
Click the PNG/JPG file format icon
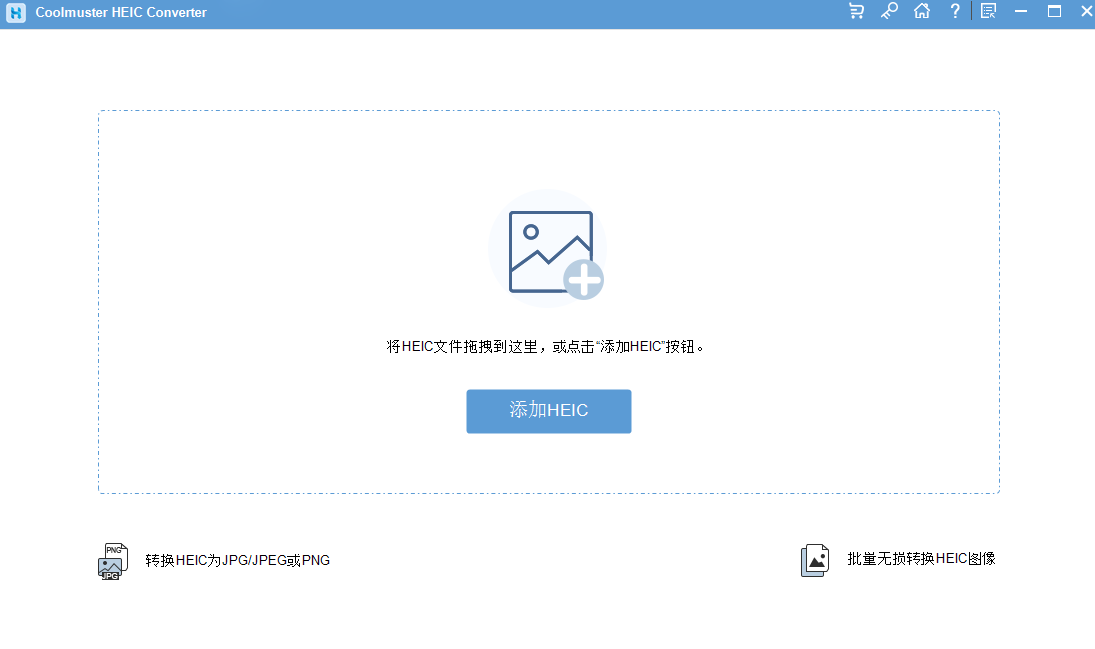tap(111, 561)
